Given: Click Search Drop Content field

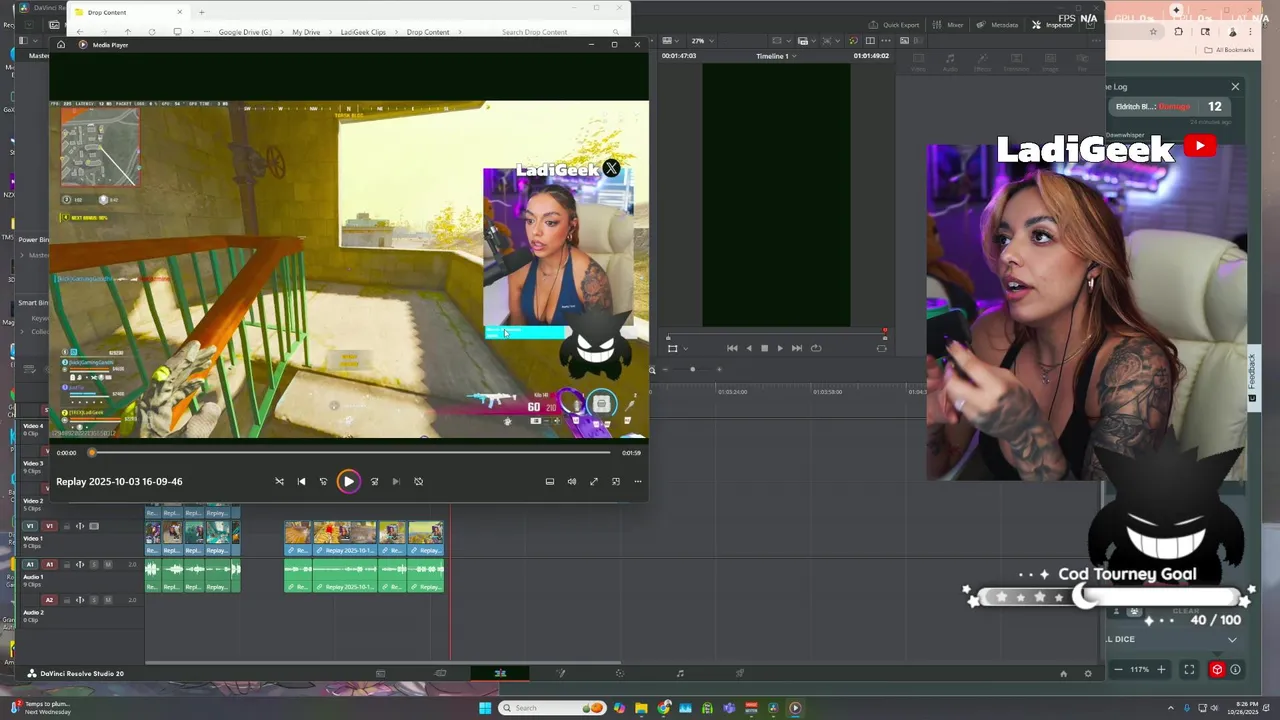Looking at the screenshot, I should tap(558, 32).
